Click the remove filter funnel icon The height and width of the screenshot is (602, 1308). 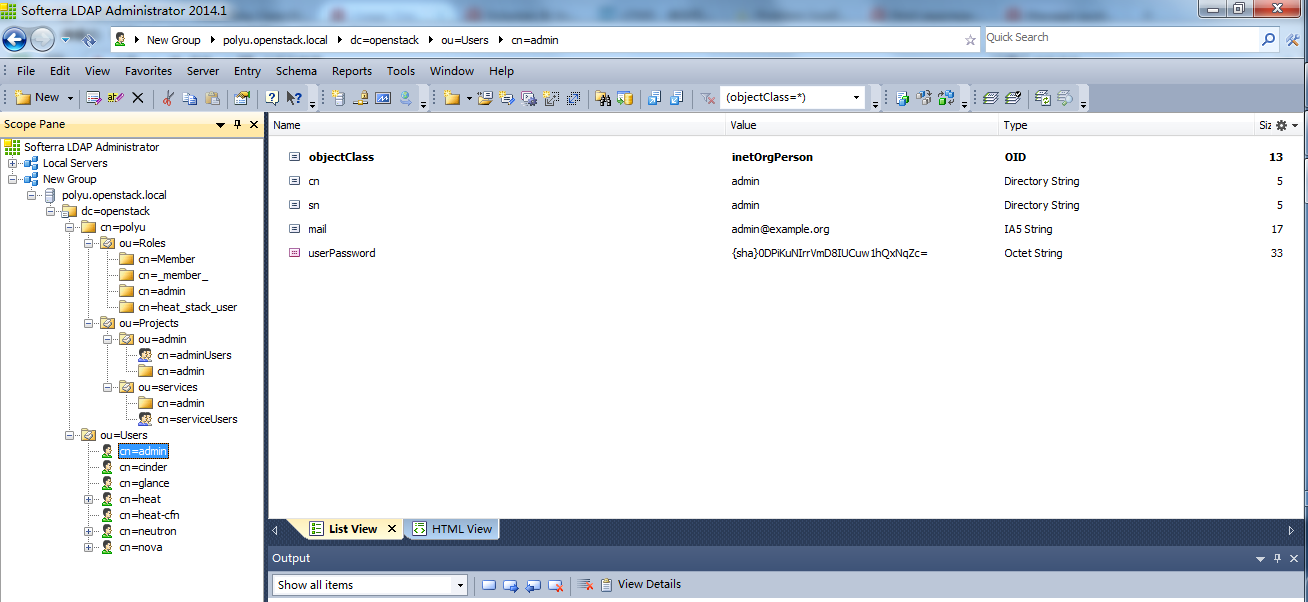(707, 98)
